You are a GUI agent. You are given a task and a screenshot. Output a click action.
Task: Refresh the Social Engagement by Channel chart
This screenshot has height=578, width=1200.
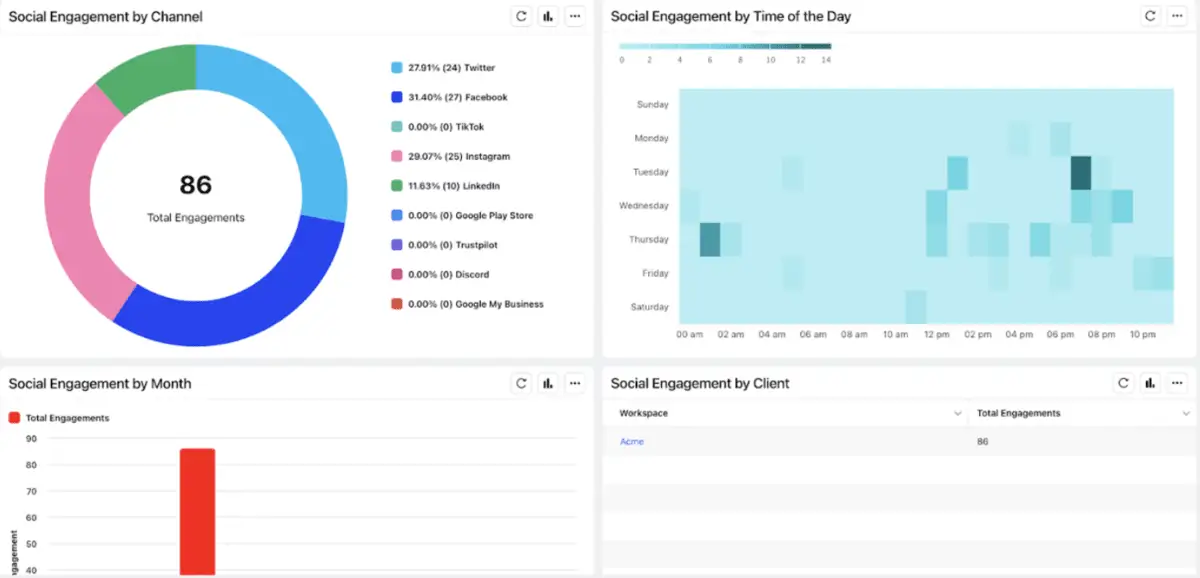(x=520, y=16)
